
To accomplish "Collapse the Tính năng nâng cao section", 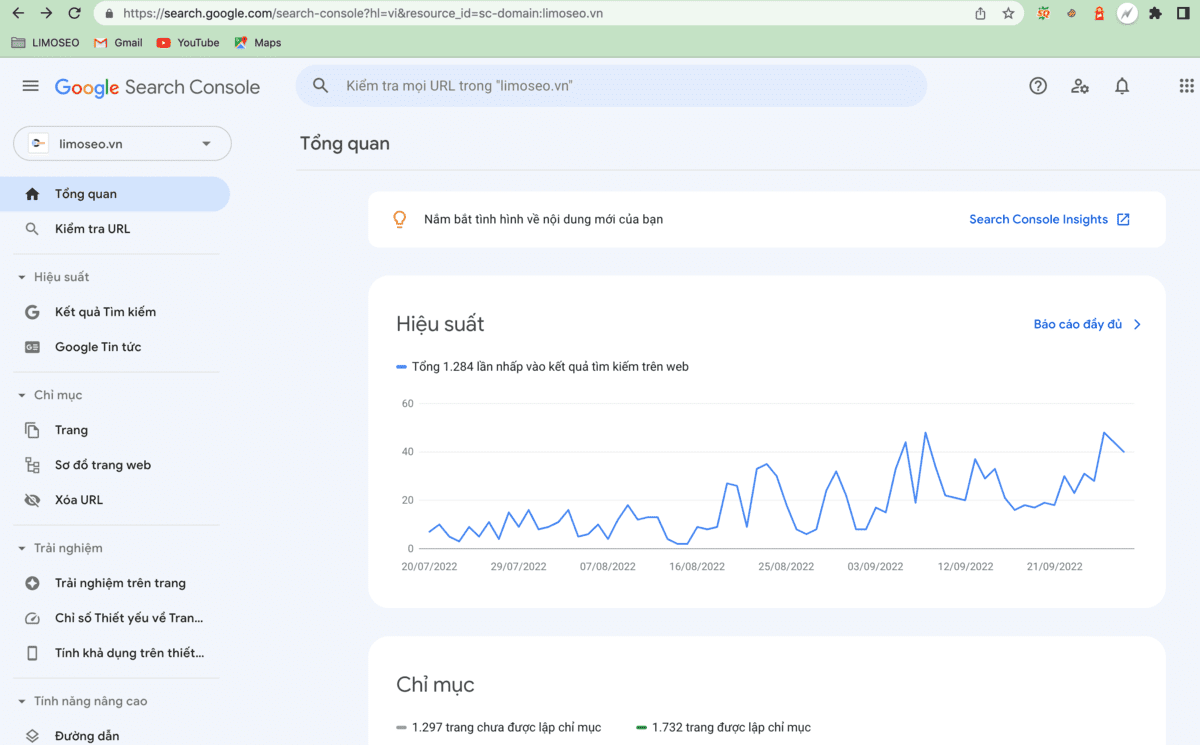I will [22, 701].
